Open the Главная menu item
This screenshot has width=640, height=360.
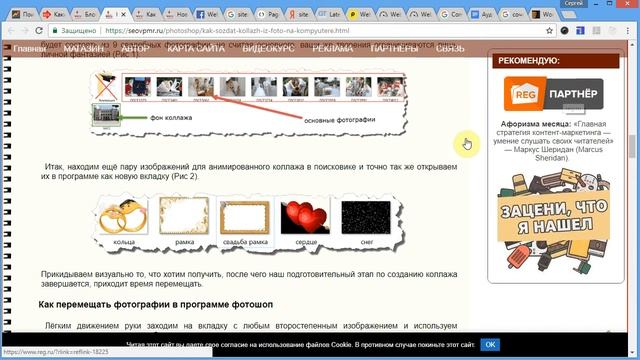point(29,49)
